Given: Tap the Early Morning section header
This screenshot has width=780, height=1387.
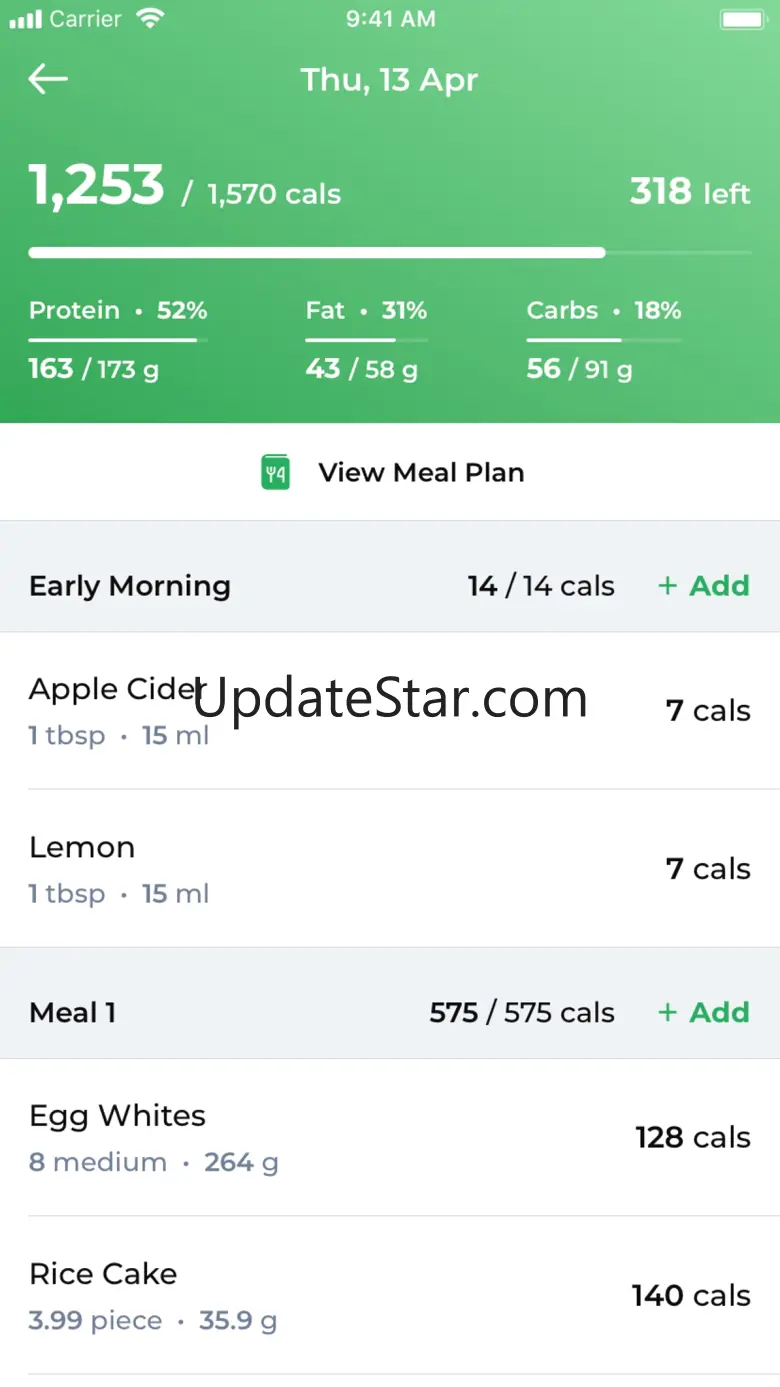Looking at the screenshot, I should (x=130, y=586).
